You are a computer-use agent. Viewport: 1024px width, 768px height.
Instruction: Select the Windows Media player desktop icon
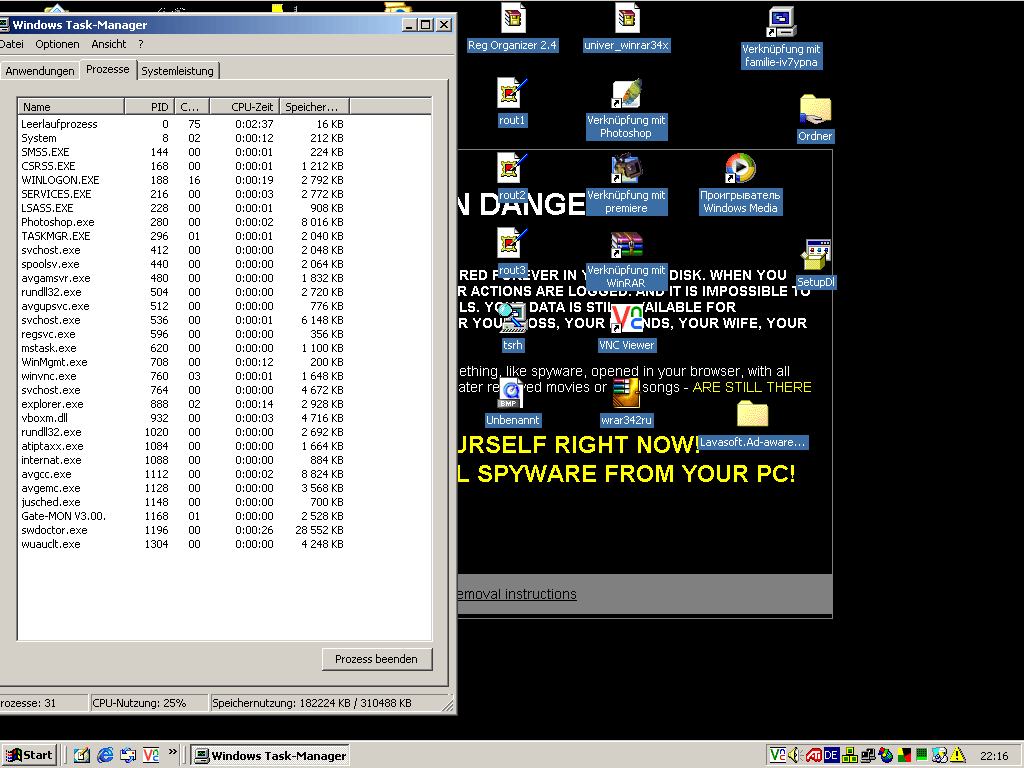coord(741,184)
